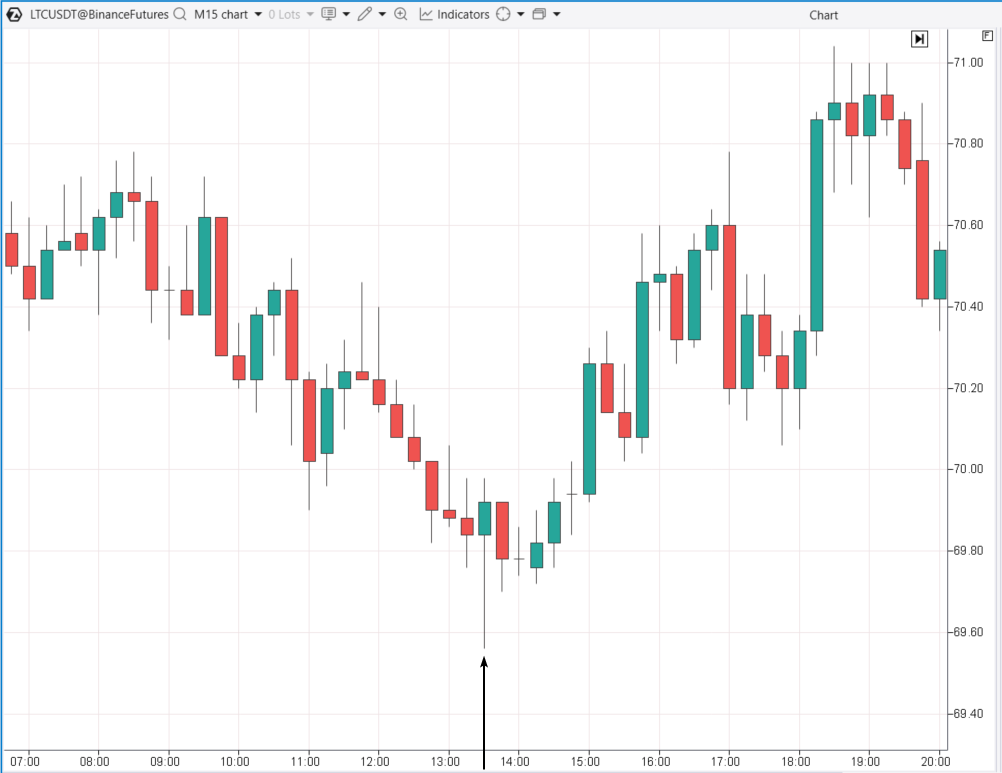Select the crosshair cursor tool
The width and height of the screenshot is (1002, 773).
click(501, 14)
